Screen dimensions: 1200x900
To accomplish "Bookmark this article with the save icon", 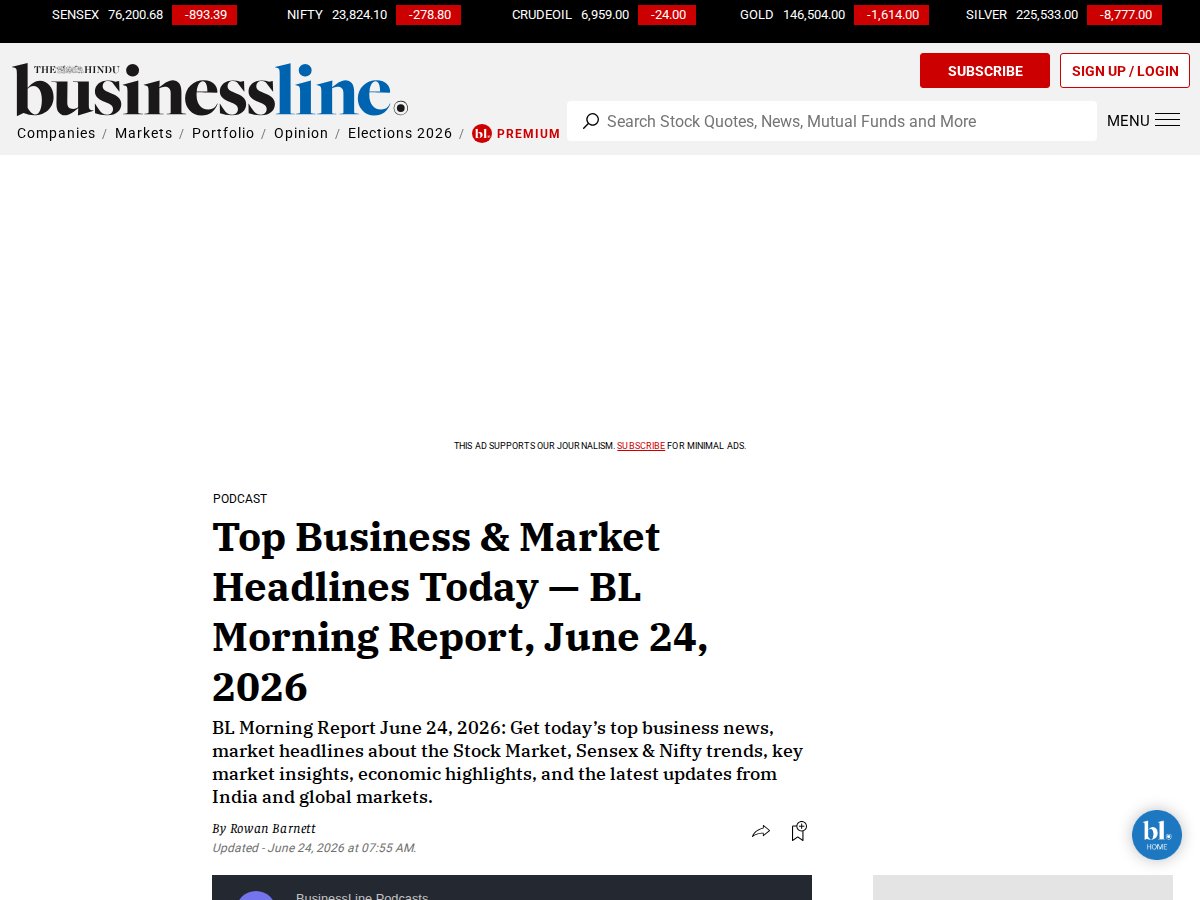I will 798,832.
